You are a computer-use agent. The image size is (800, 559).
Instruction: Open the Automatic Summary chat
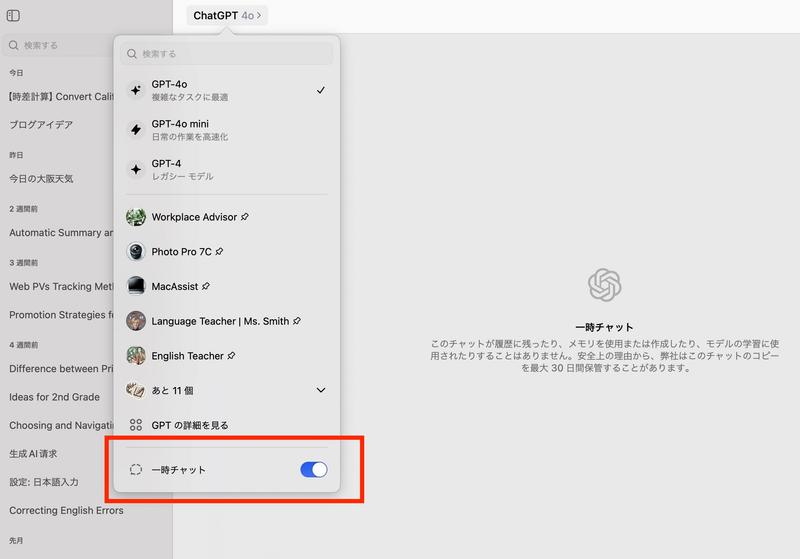(x=61, y=233)
